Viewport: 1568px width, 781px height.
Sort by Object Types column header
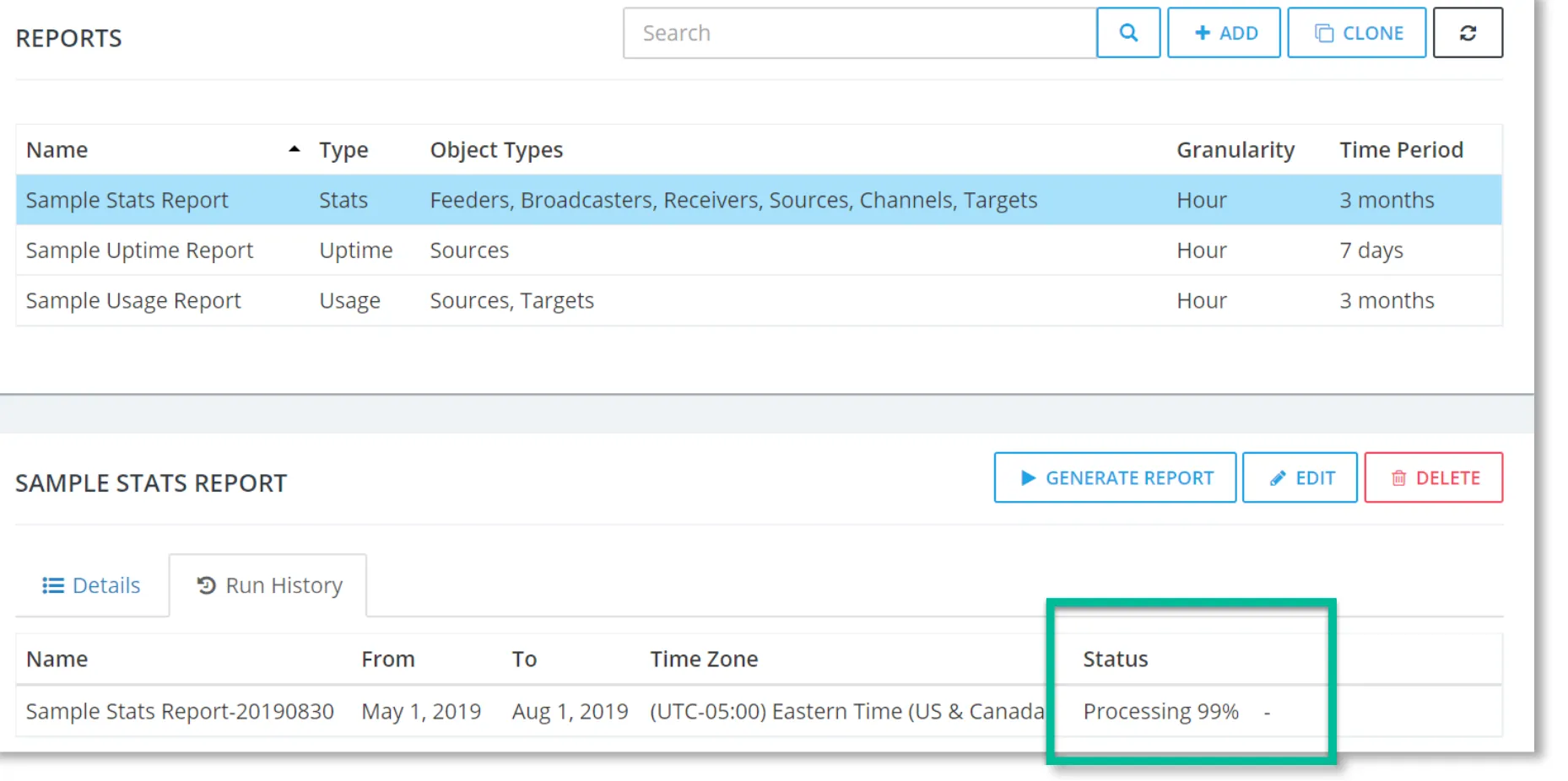(x=496, y=150)
